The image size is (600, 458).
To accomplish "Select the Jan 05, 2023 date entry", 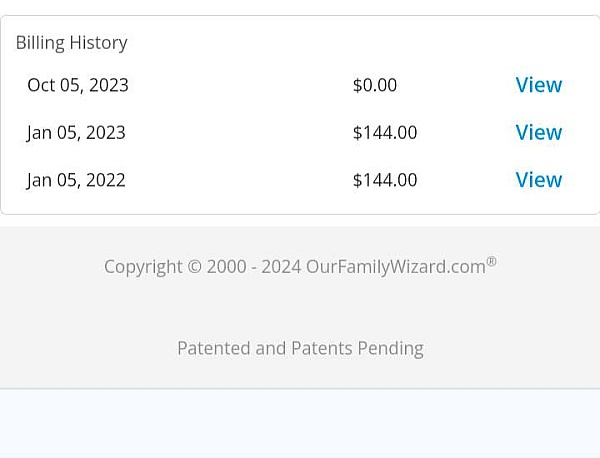I will point(76,132).
